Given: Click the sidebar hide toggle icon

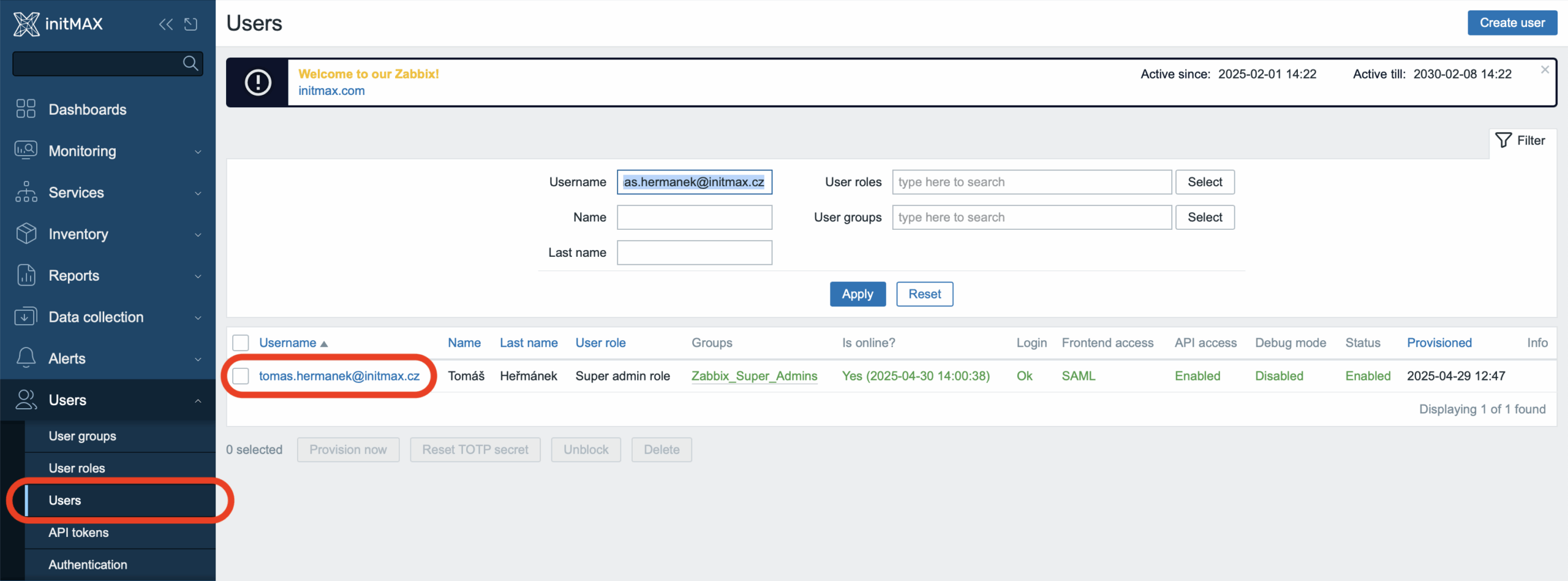Looking at the screenshot, I should (x=191, y=24).
